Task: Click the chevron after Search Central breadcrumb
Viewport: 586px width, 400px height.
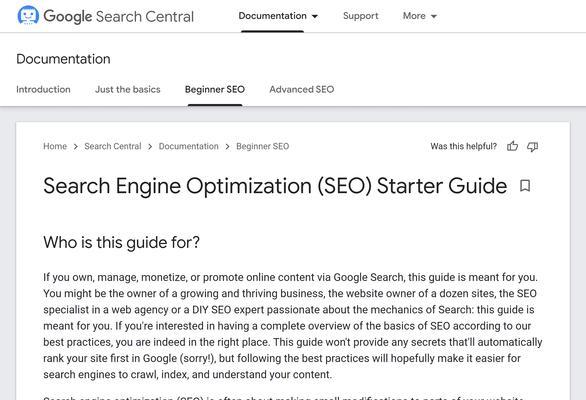Action: point(150,147)
